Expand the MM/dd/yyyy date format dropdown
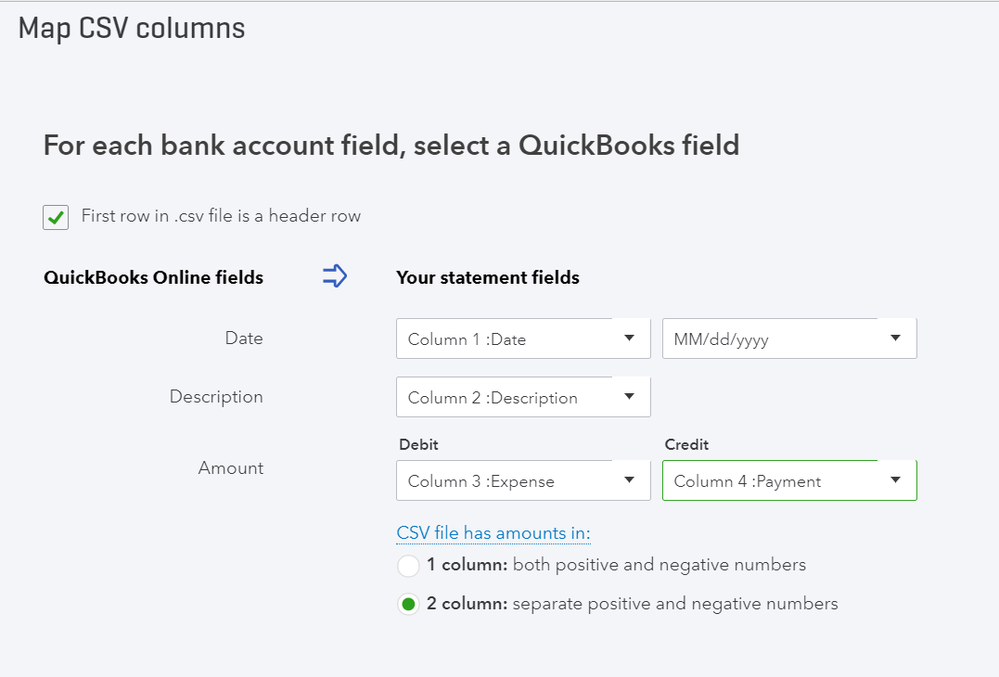The image size is (999, 677). pos(789,339)
